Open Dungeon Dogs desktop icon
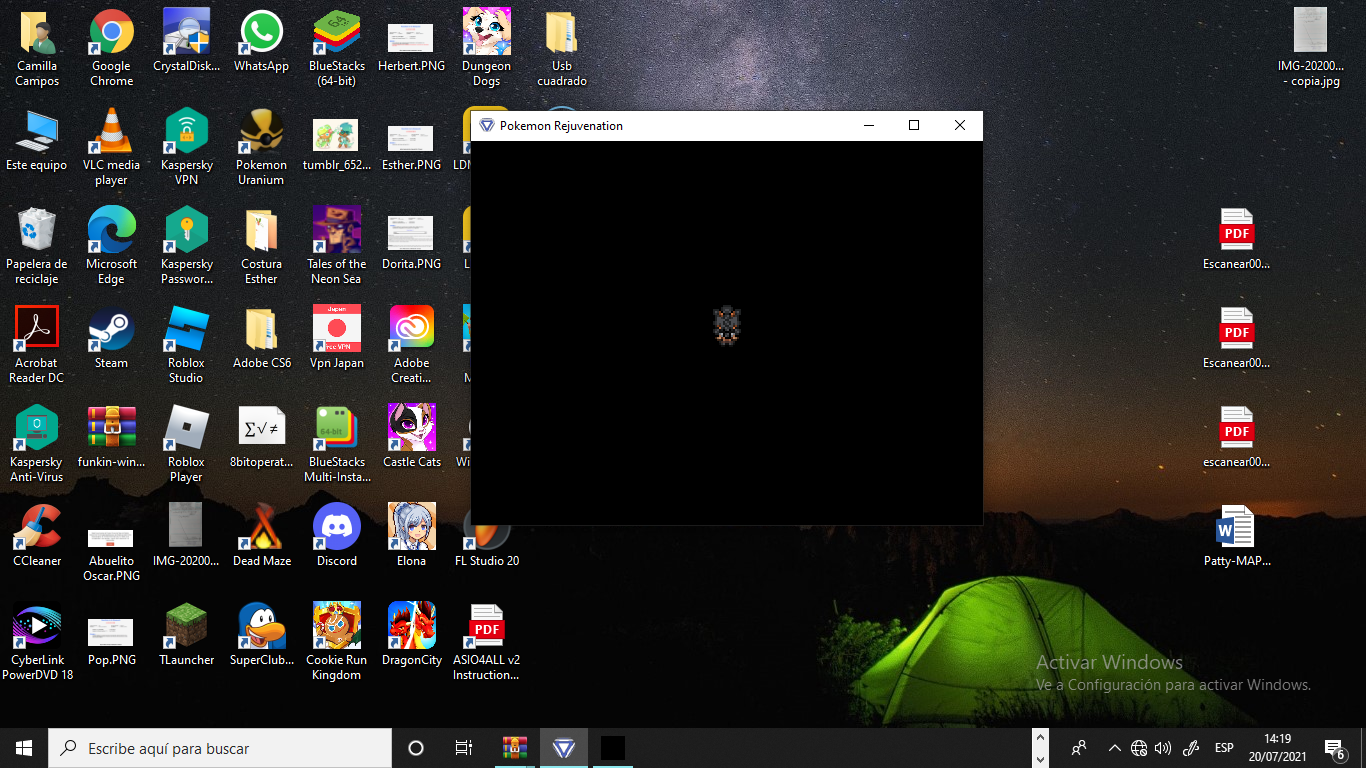This screenshot has width=1366, height=768. 487,33
